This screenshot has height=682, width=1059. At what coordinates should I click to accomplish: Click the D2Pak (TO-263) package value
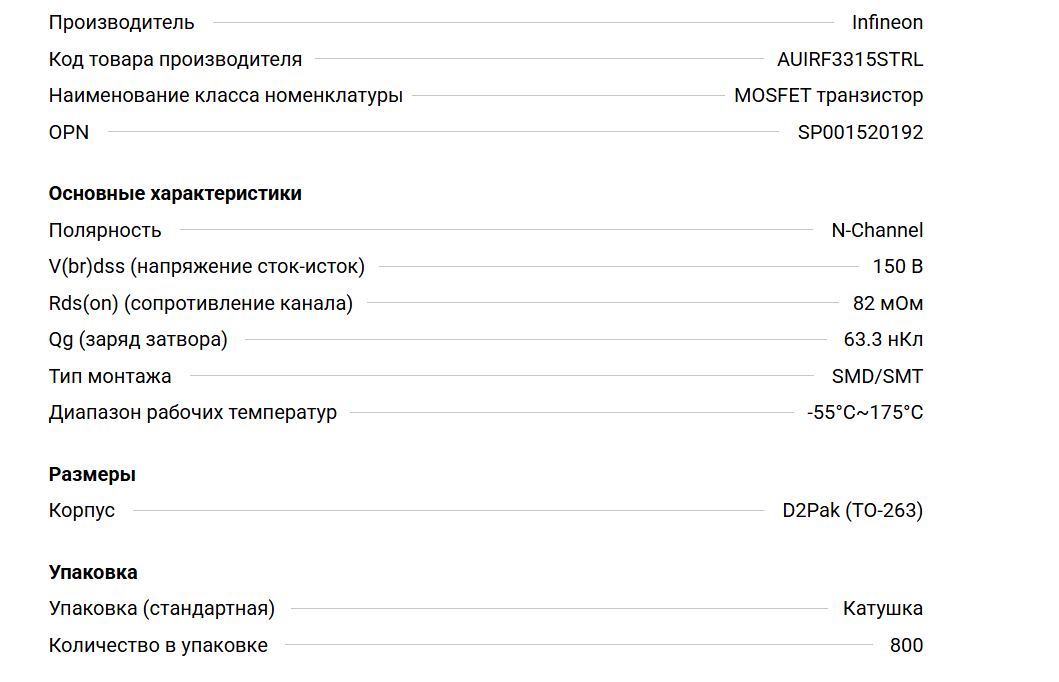tap(852, 511)
